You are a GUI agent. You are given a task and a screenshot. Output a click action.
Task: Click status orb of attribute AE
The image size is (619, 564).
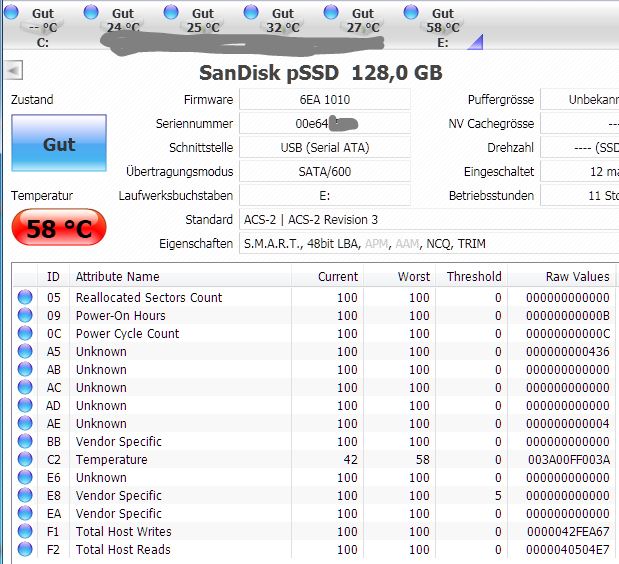(x=25, y=423)
